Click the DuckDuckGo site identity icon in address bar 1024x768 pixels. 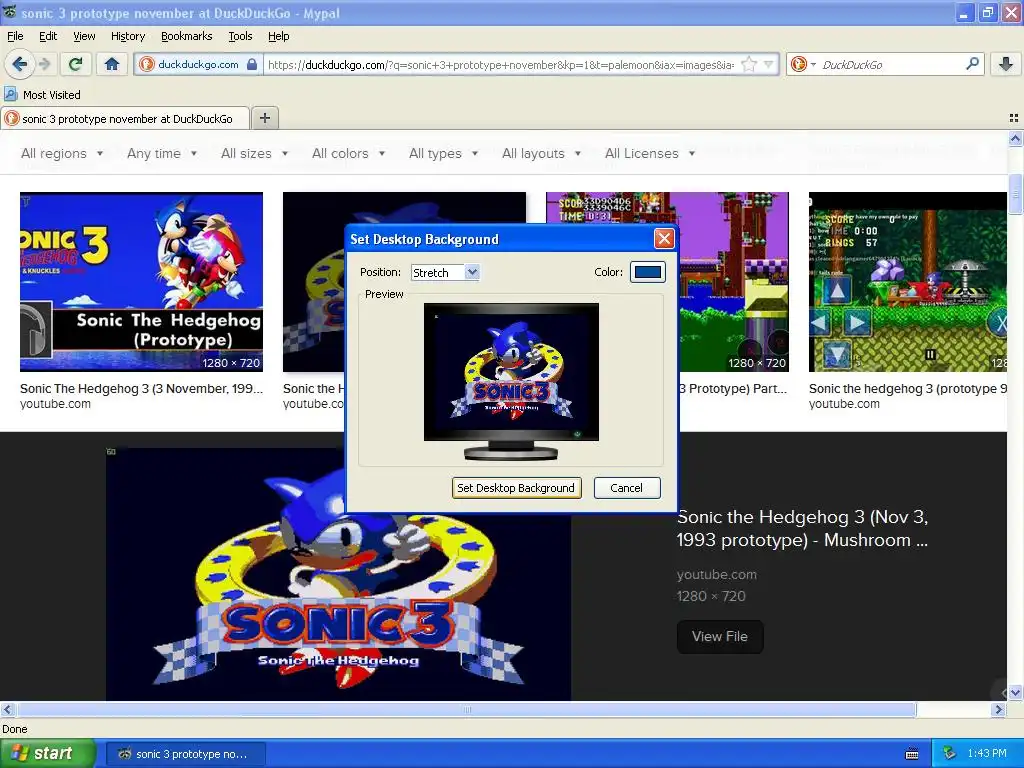[x=147, y=64]
